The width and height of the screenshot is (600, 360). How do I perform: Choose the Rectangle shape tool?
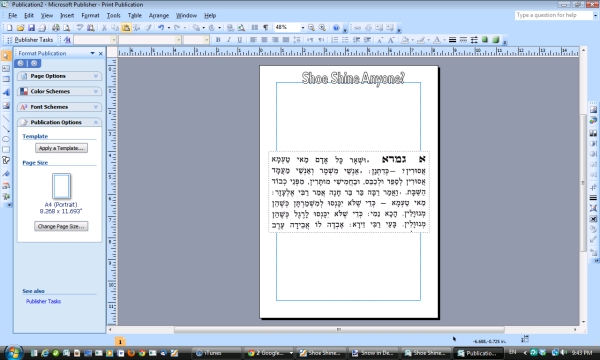click(6, 150)
